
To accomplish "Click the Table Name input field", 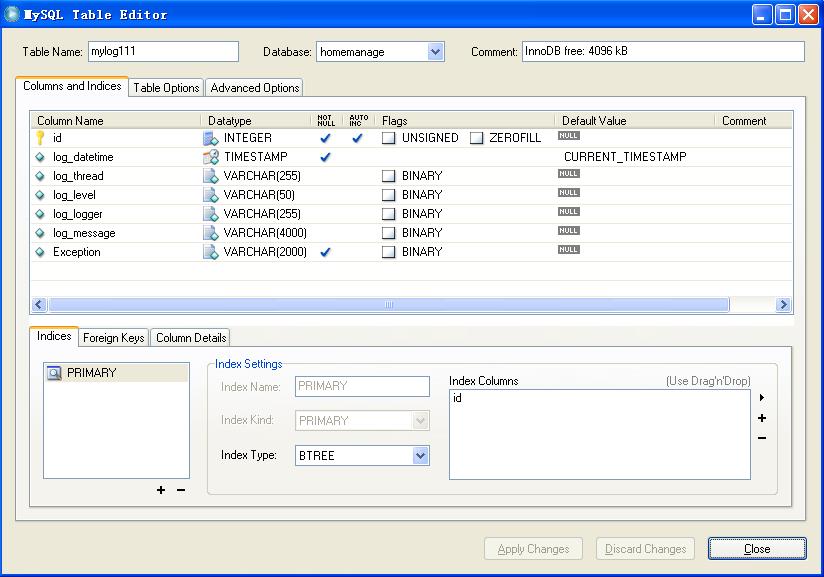I will click(163, 51).
